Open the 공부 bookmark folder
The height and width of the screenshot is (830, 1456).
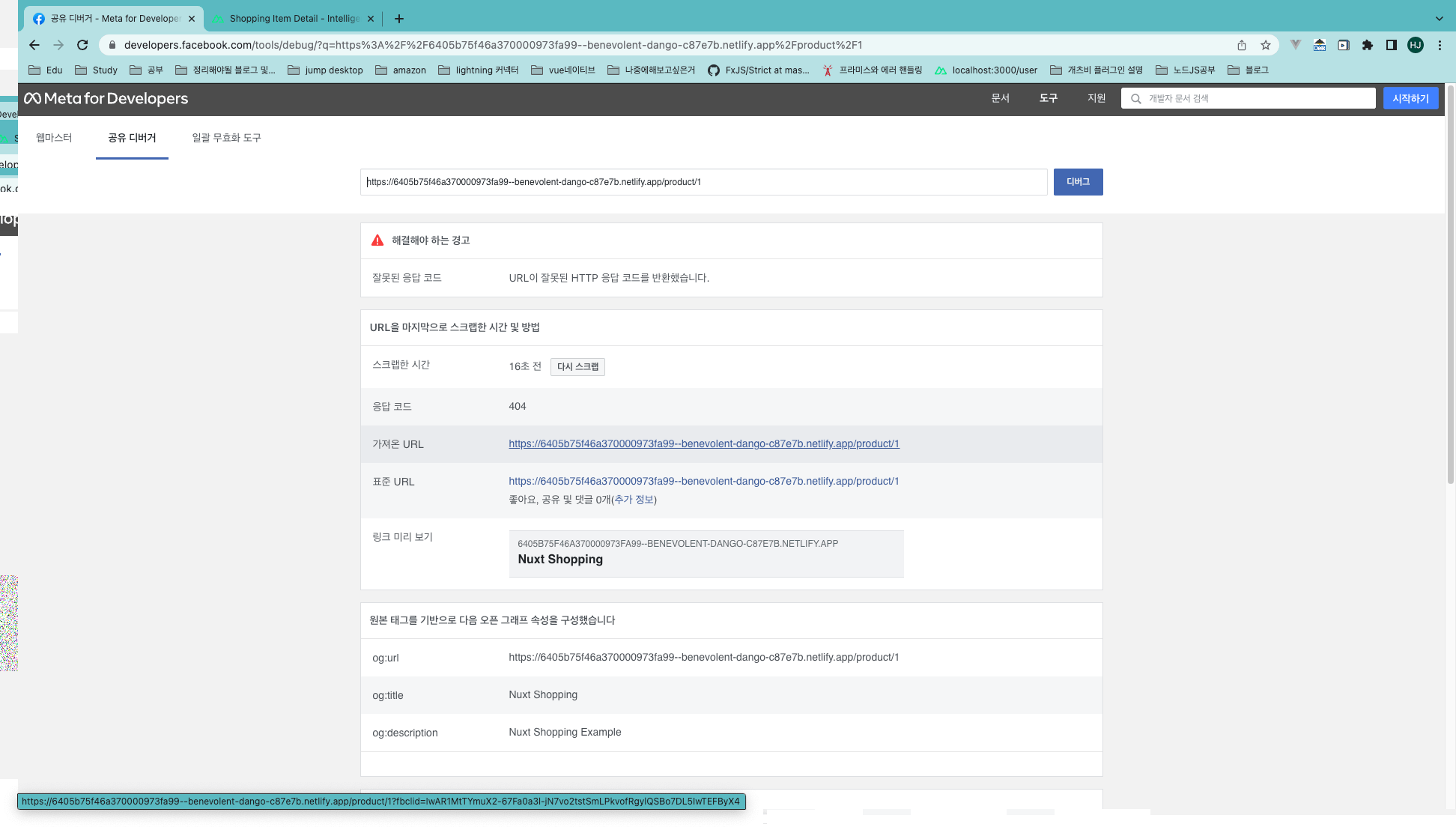[146, 70]
